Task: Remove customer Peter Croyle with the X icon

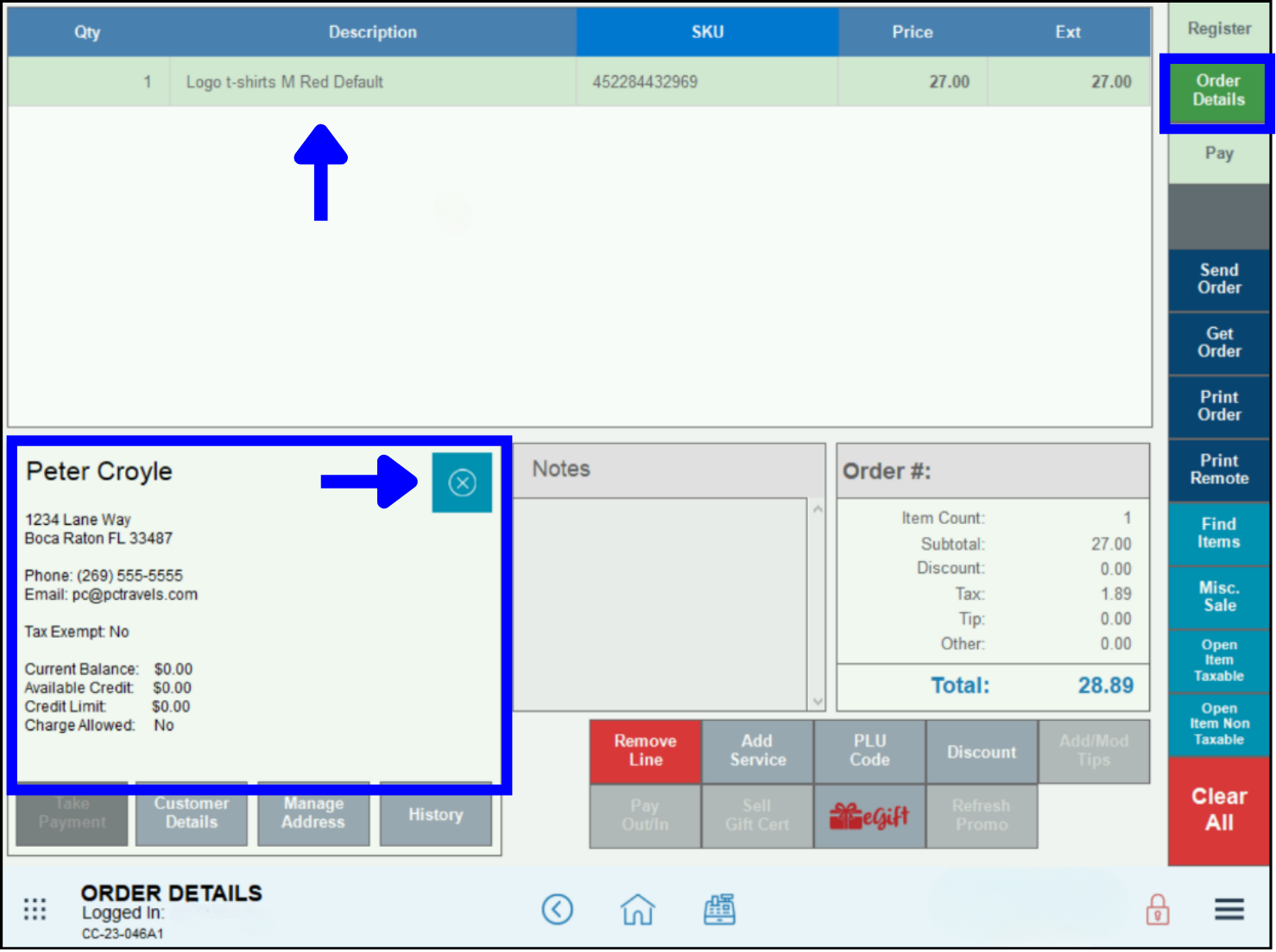Action: click(x=463, y=482)
